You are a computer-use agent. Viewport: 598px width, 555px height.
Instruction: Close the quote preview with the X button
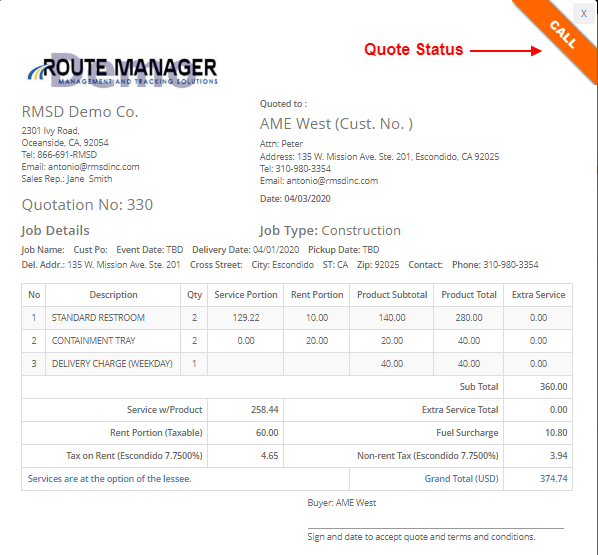[x=584, y=14]
